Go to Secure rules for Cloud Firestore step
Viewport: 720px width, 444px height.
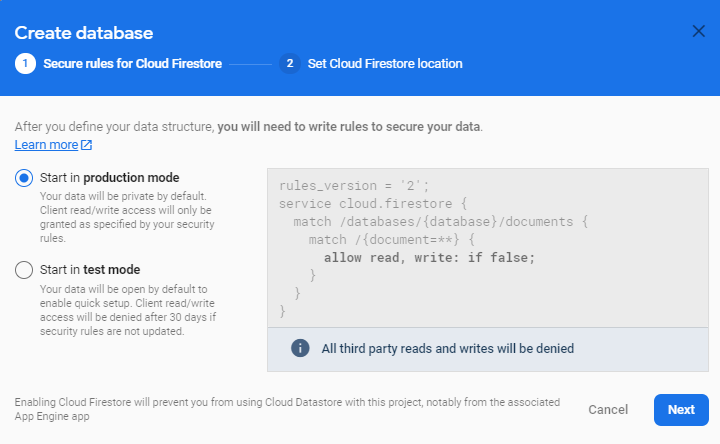(x=132, y=63)
